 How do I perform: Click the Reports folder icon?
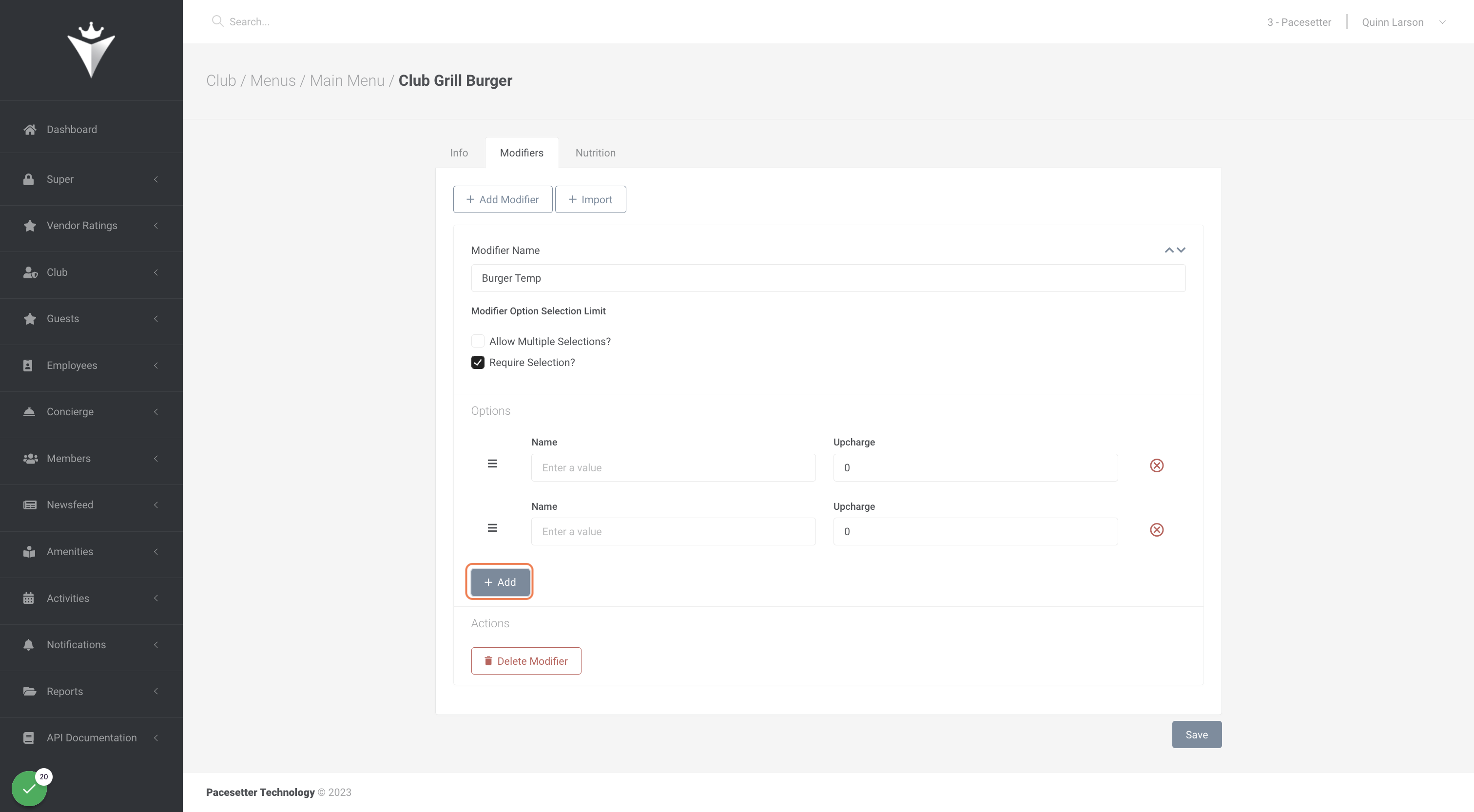(30, 691)
